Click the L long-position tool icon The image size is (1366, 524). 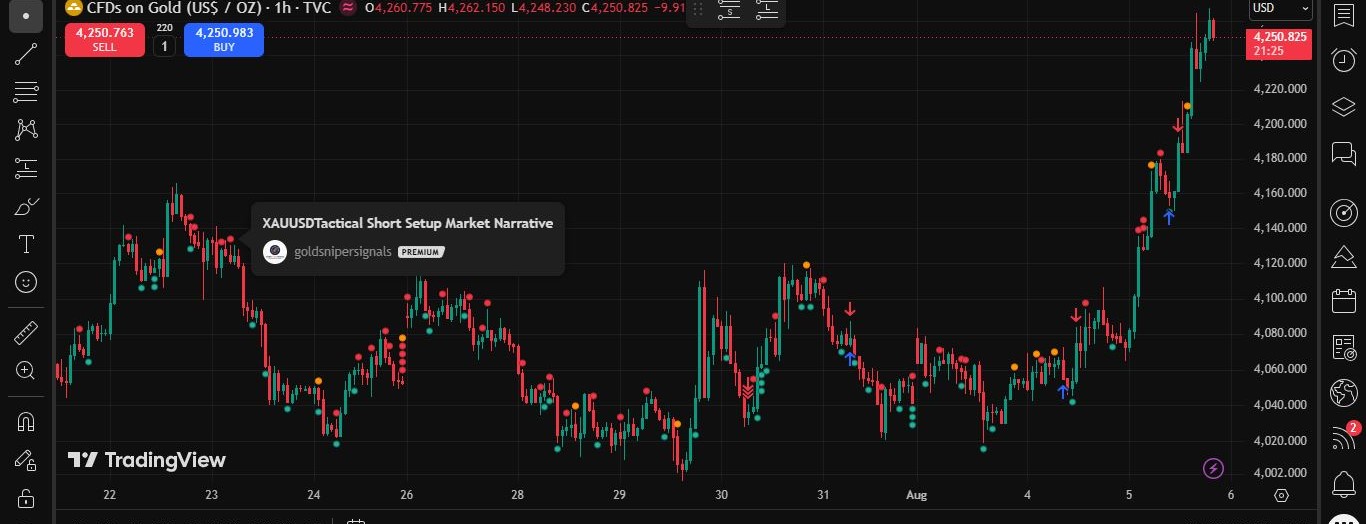(767, 10)
